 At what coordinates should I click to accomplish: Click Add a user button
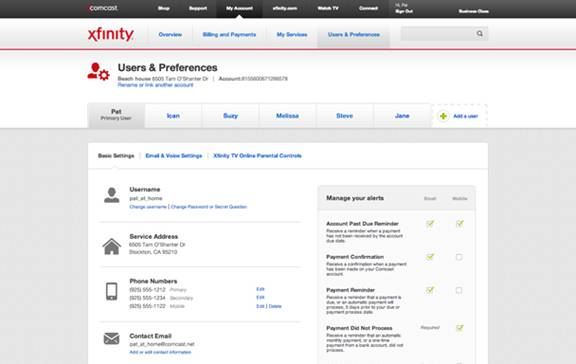pos(460,116)
